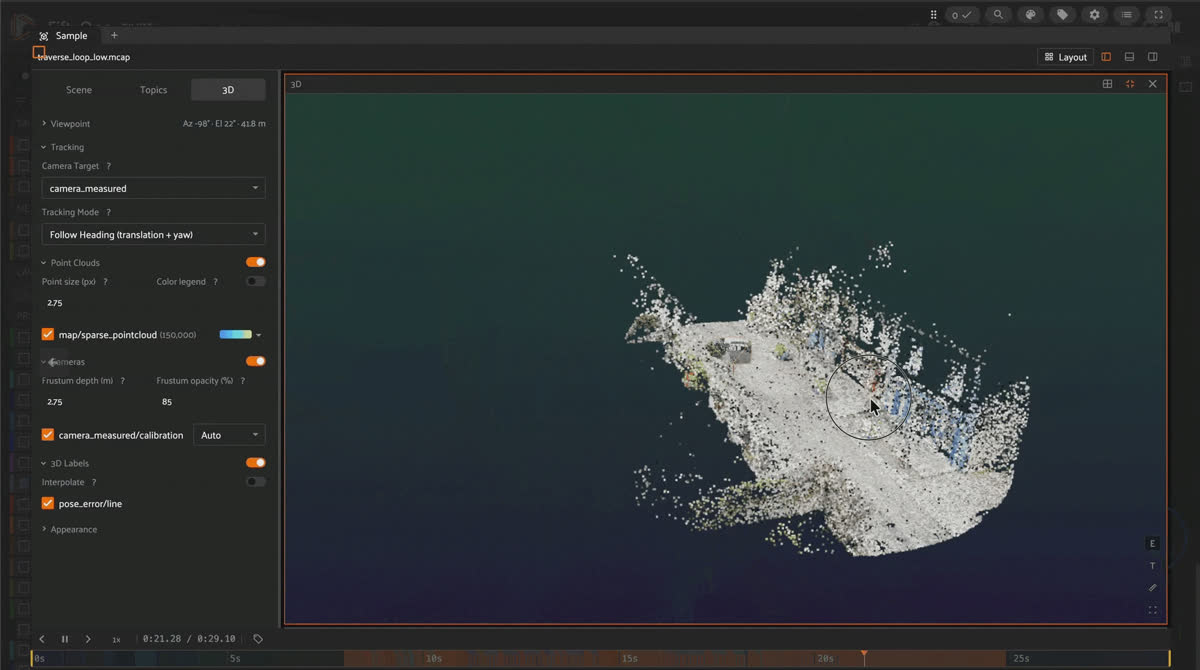This screenshot has width=1200, height=670.
Task: Open the Camera Target dropdown
Action: click(x=153, y=188)
